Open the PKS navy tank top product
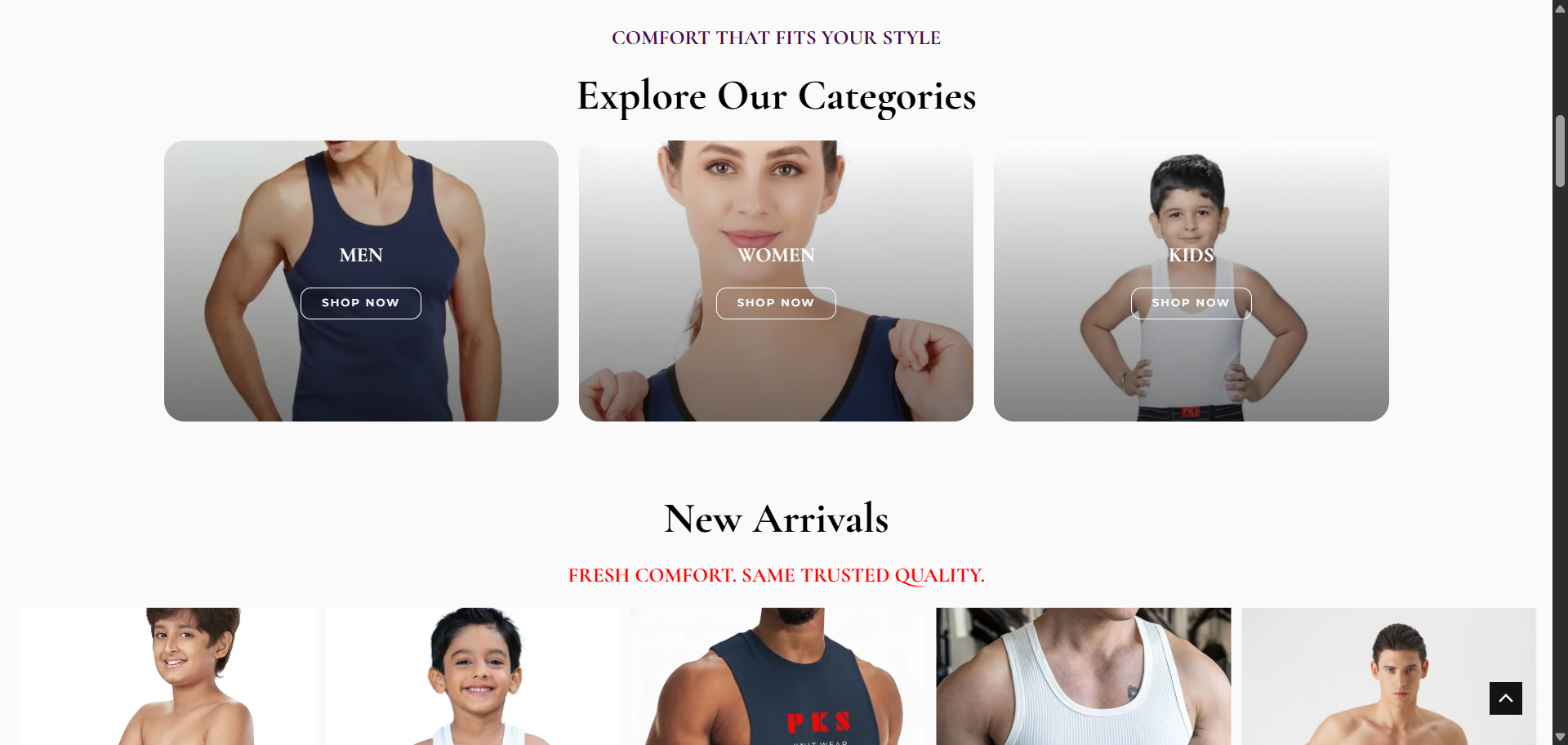 pos(778,676)
